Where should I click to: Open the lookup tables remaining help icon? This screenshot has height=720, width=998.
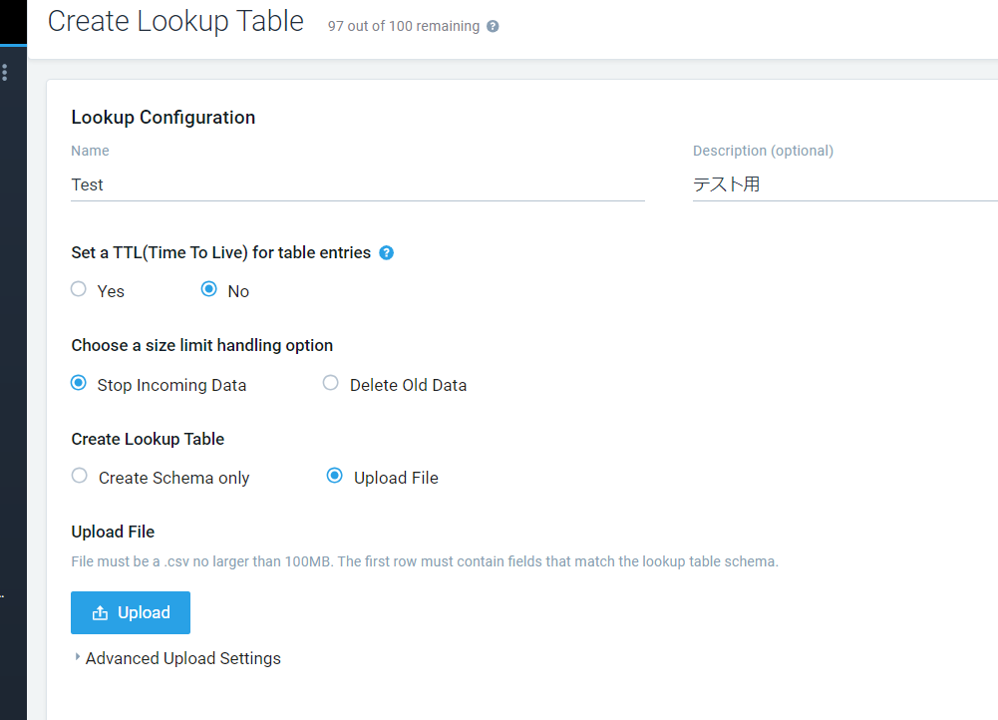click(x=491, y=27)
